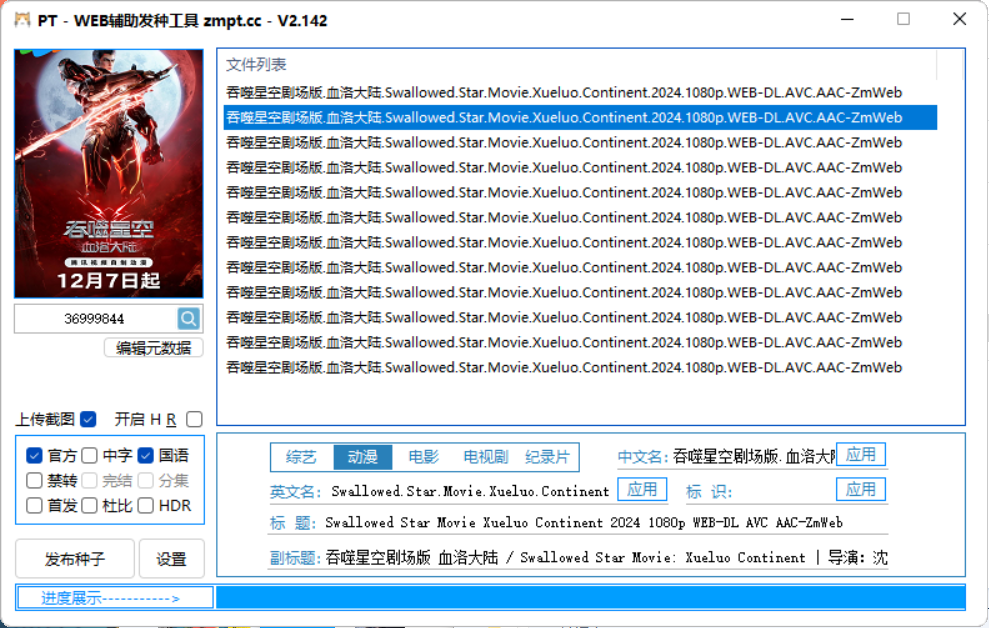The width and height of the screenshot is (989, 628).
Task: Toggle the 上传截图 checkbox
Action: pyautogui.click(x=88, y=419)
